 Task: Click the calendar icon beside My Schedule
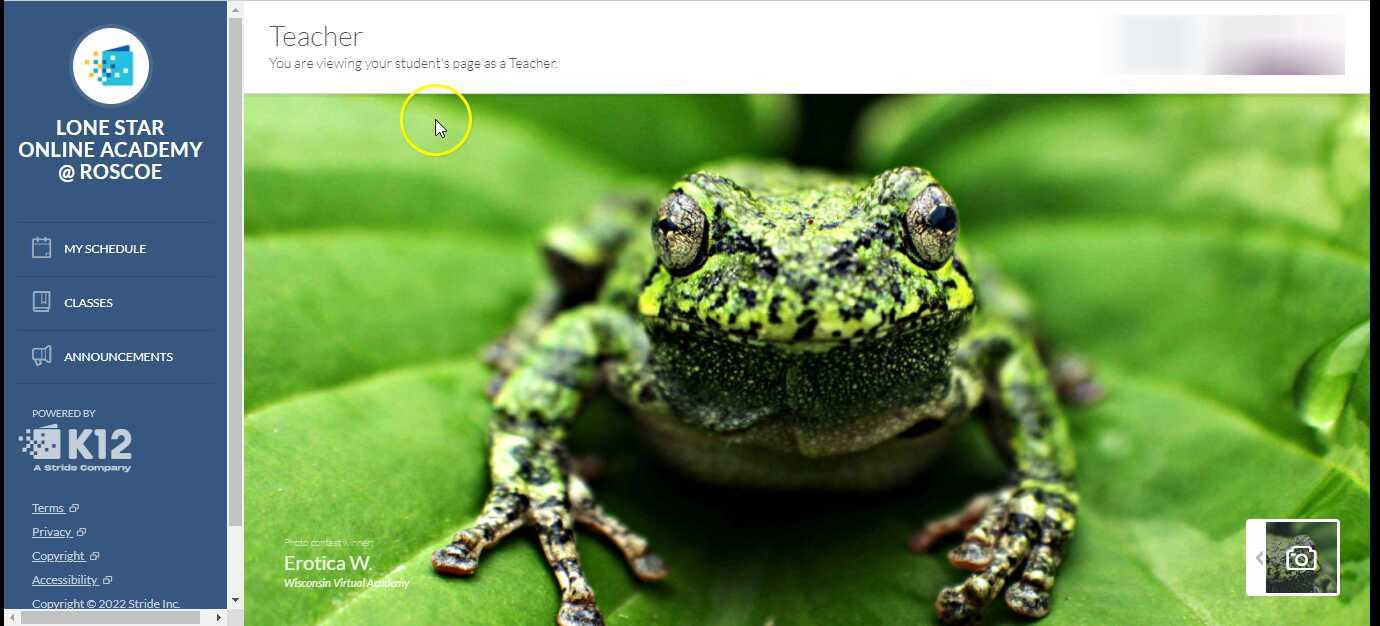pyautogui.click(x=41, y=248)
